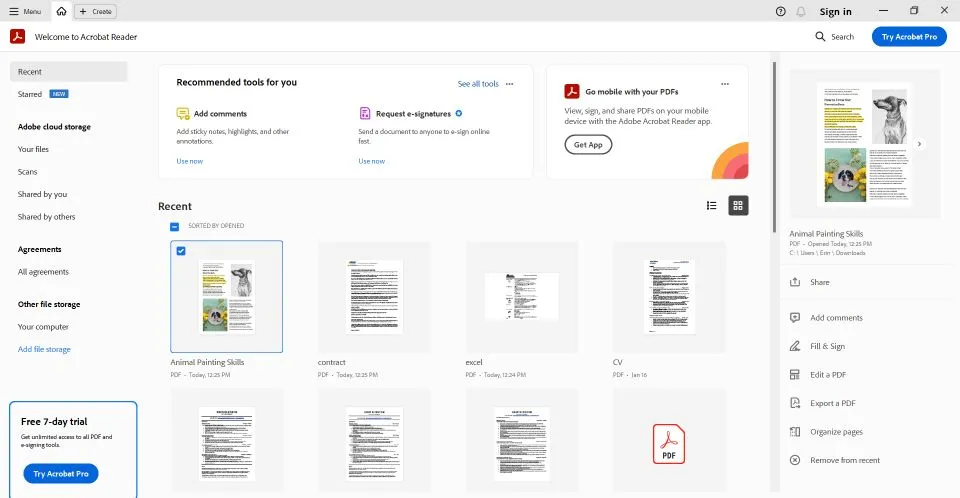The image size is (960, 498).
Task: Click the Search magnifier icon
Action: [820, 37]
